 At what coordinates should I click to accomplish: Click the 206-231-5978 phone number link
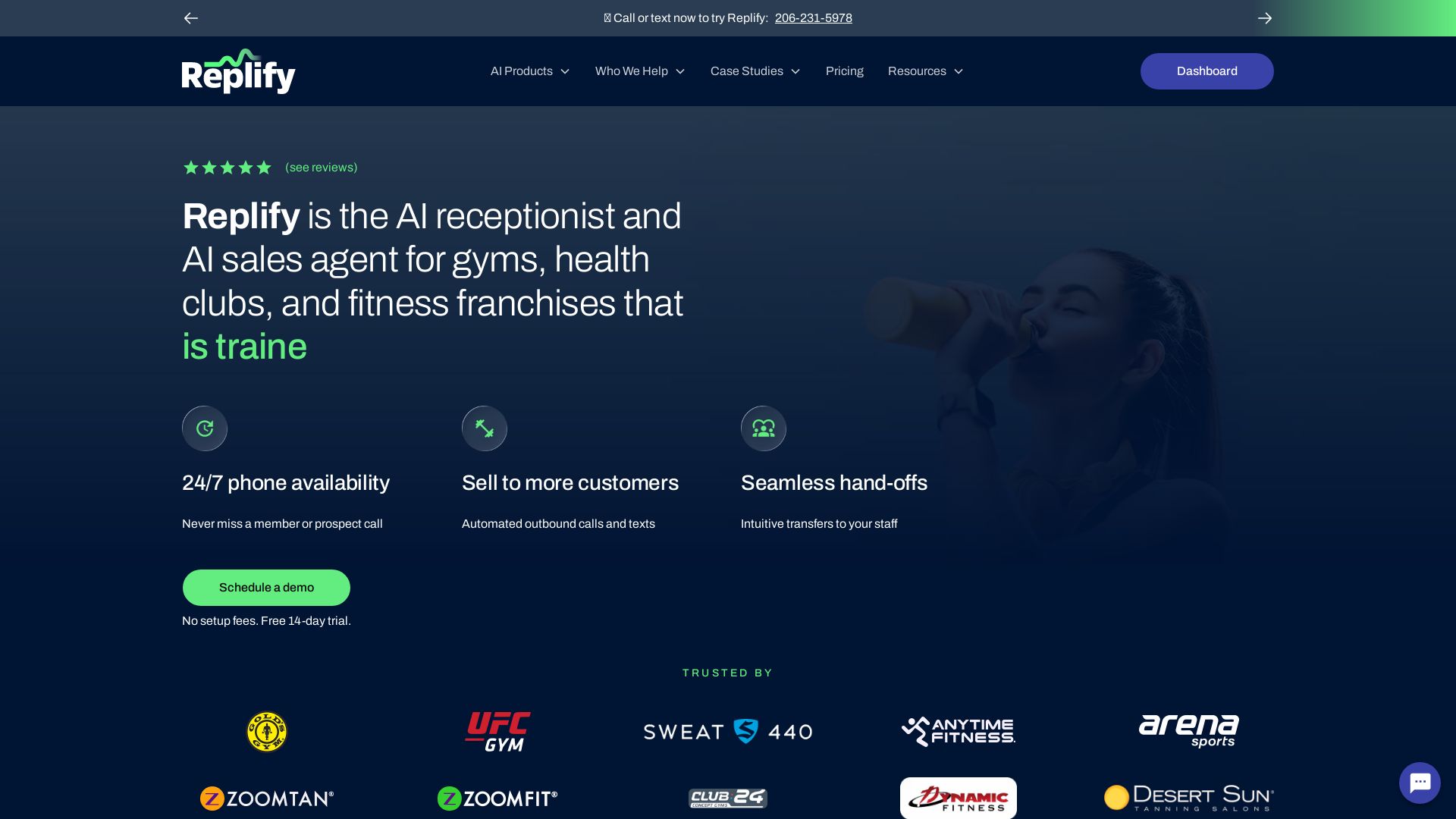[814, 18]
